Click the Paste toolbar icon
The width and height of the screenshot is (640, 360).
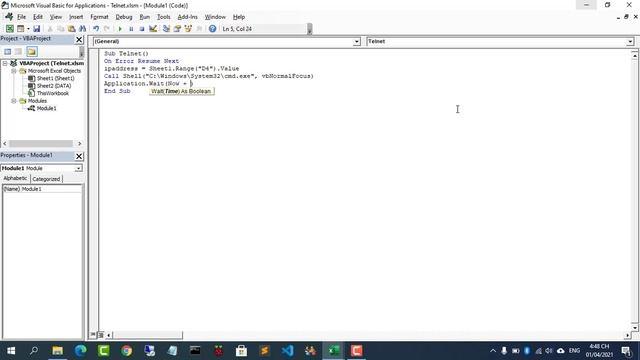[71, 29]
